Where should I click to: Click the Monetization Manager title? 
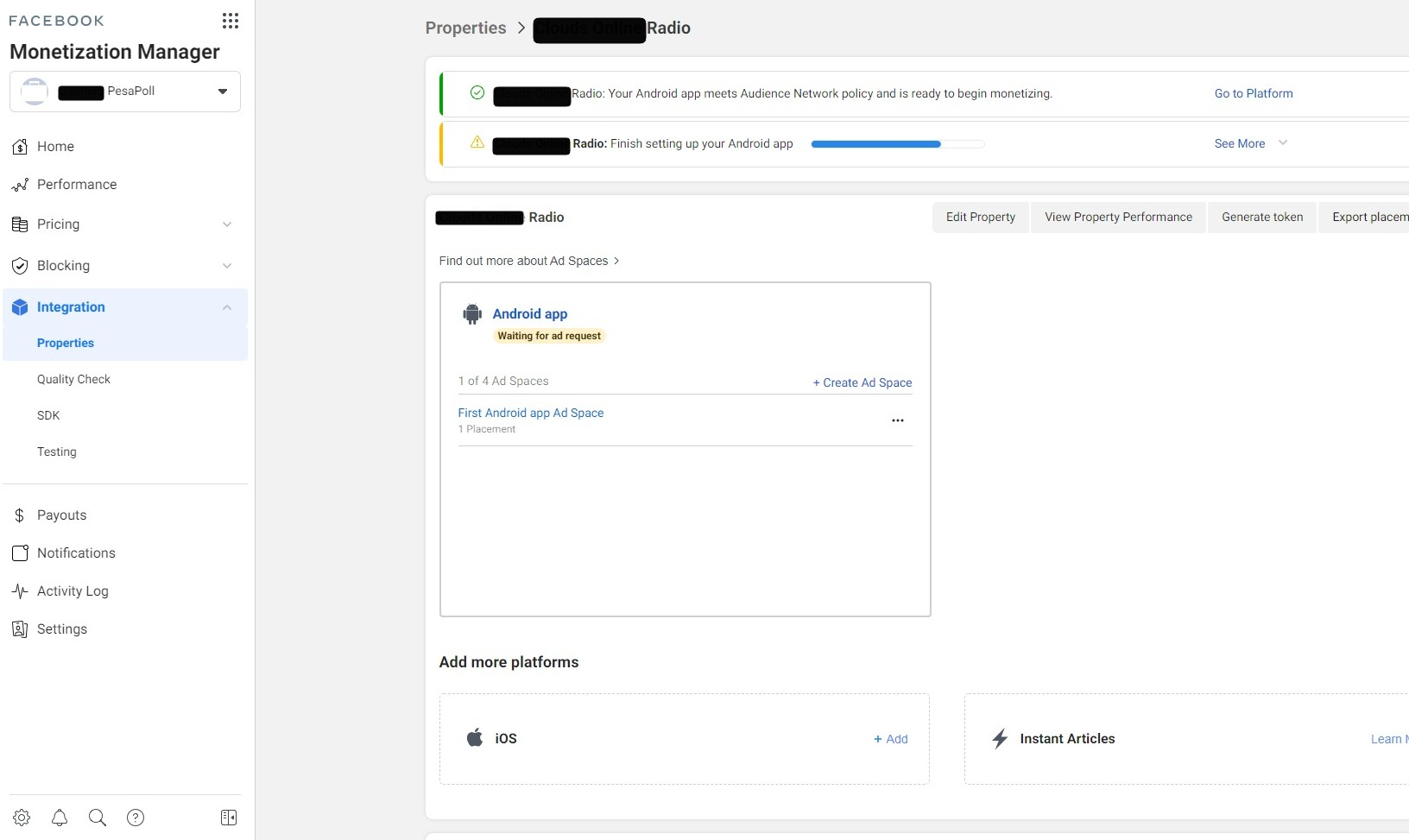(115, 52)
